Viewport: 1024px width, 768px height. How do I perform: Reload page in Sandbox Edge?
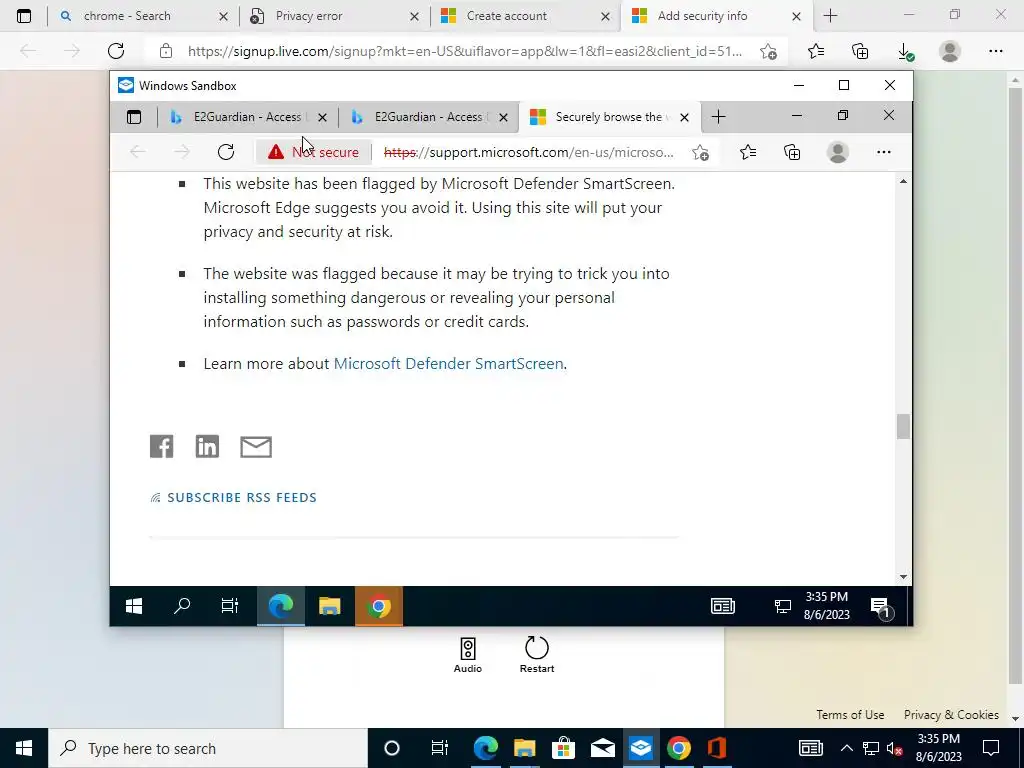click(226, 152)
